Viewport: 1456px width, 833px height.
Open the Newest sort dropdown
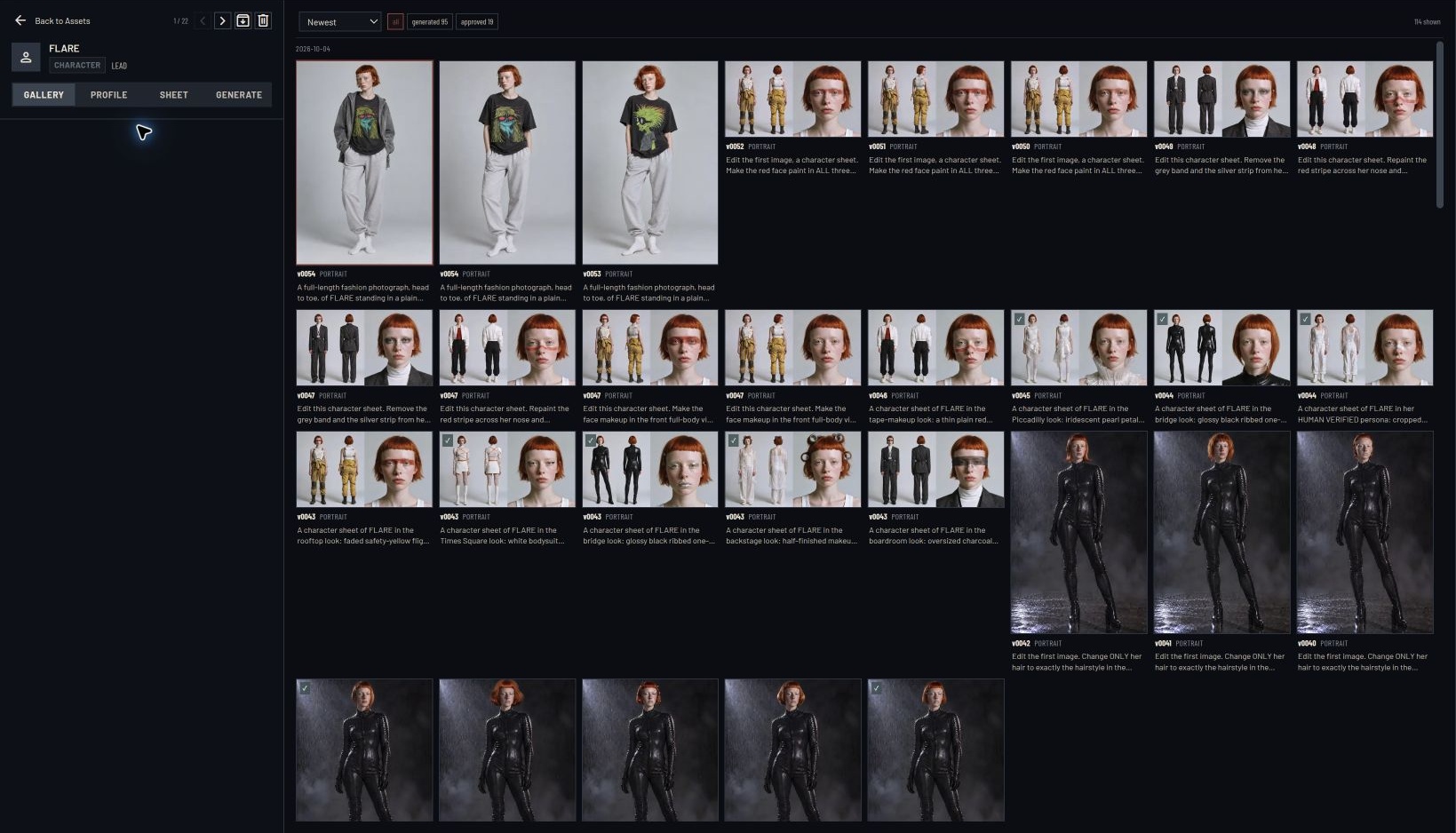[x=340, y=22]
